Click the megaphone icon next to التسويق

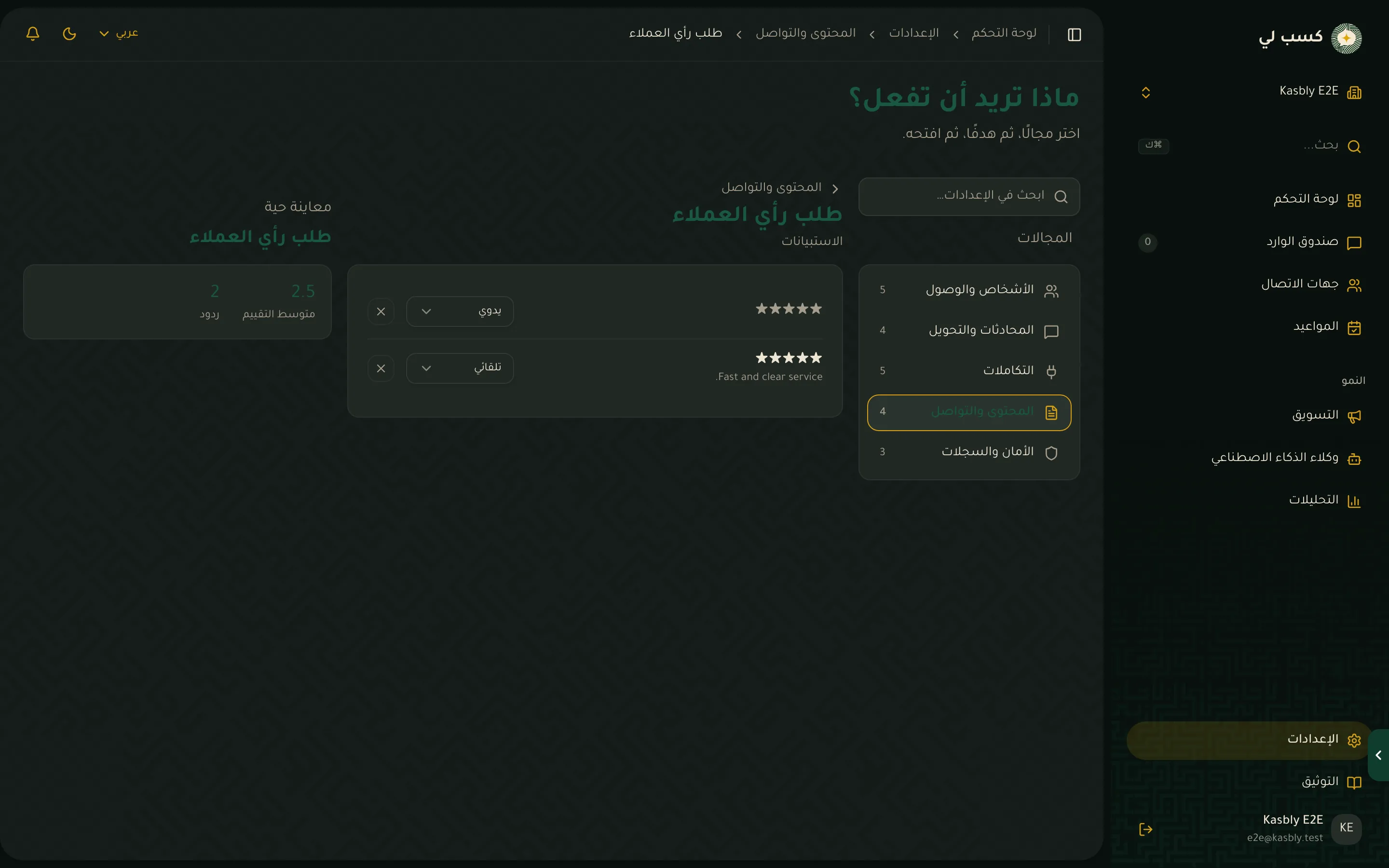(1354, 416)
